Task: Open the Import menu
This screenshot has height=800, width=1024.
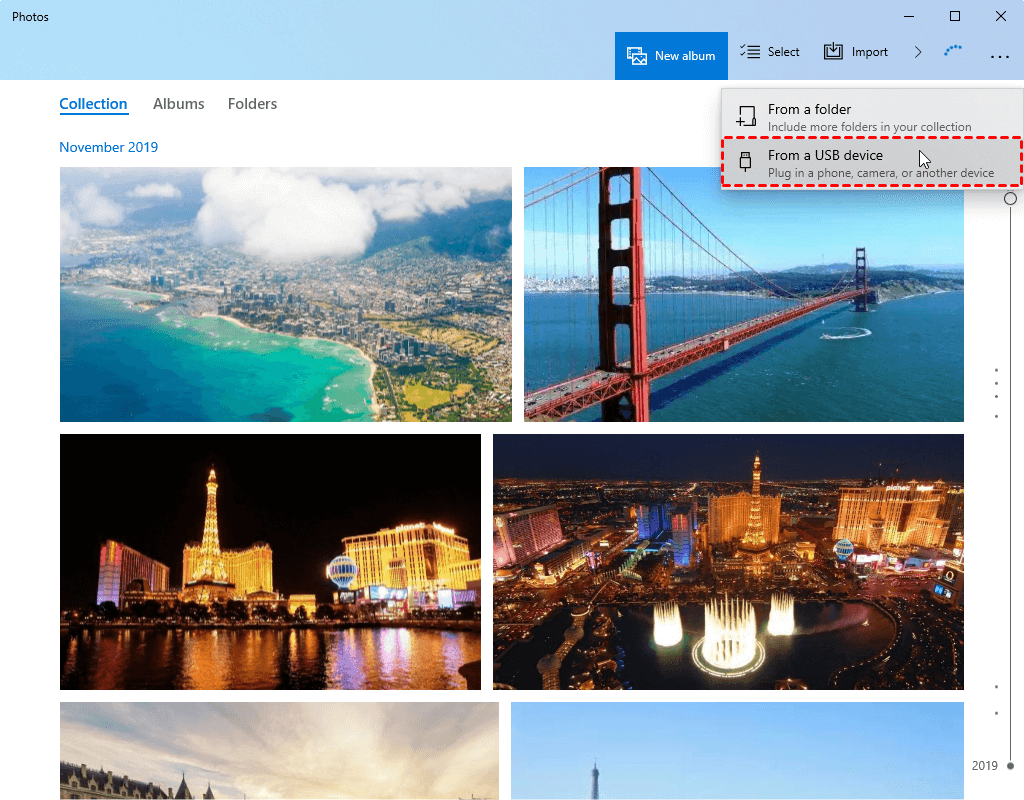Action: [x=856, y=52]
